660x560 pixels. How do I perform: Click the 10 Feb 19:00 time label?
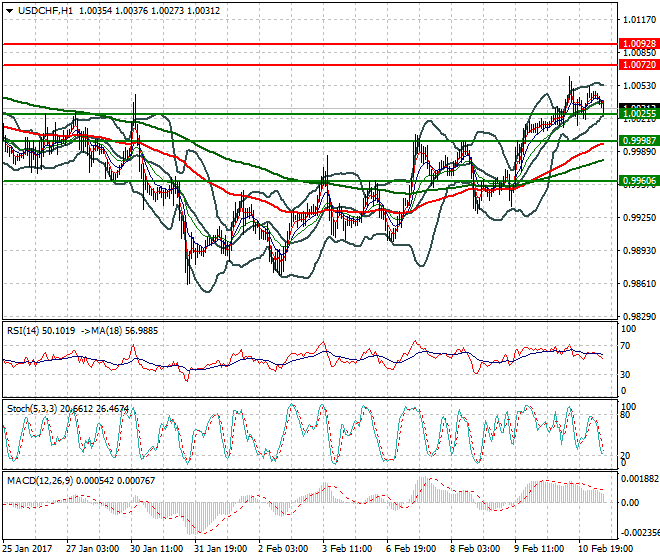[x=606, y=549]
